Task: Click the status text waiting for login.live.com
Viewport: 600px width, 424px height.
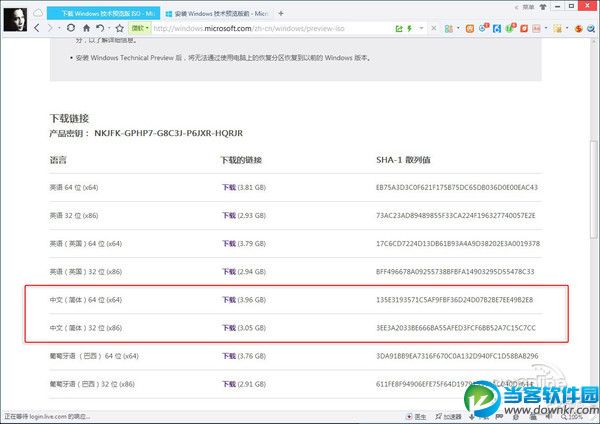Action: click(47, 416)
